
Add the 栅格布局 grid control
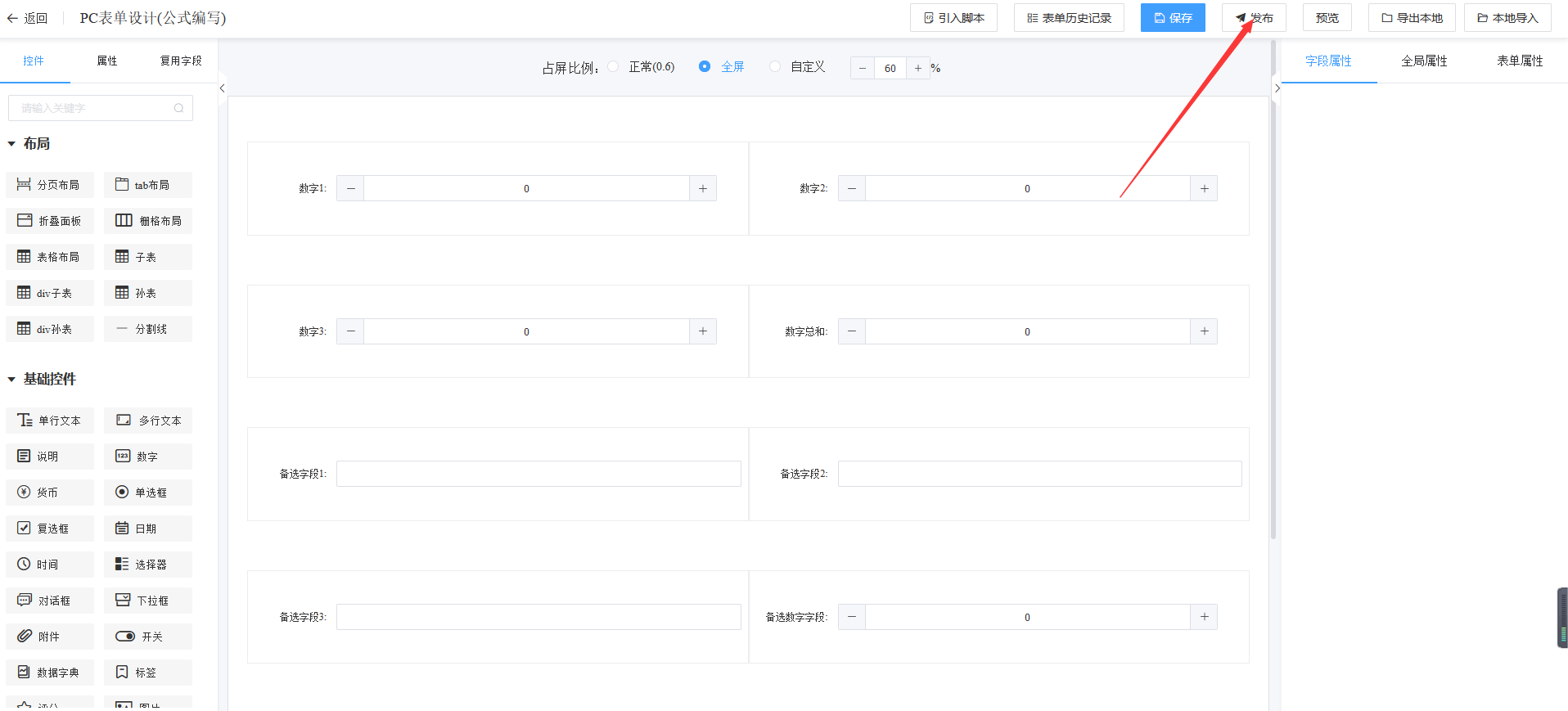148,221
